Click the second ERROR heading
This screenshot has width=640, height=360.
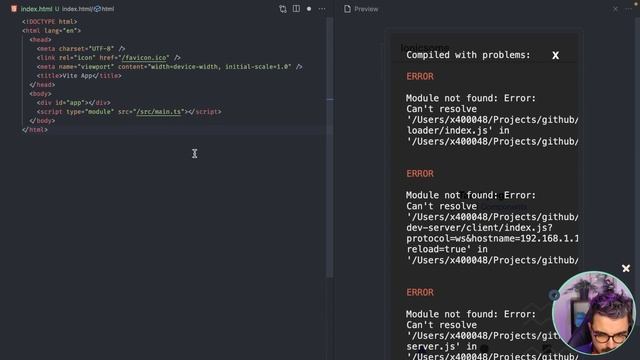point(420,173)
